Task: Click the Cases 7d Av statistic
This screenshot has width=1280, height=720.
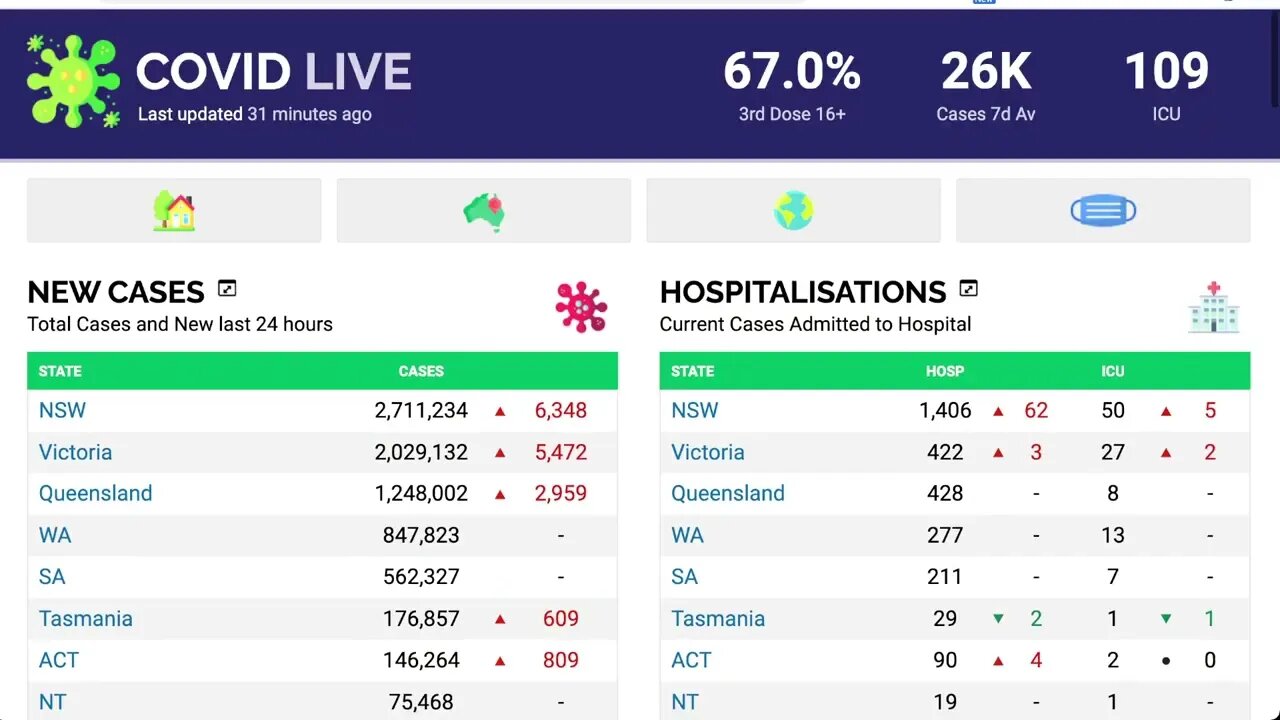Action: tap(985, 85)
